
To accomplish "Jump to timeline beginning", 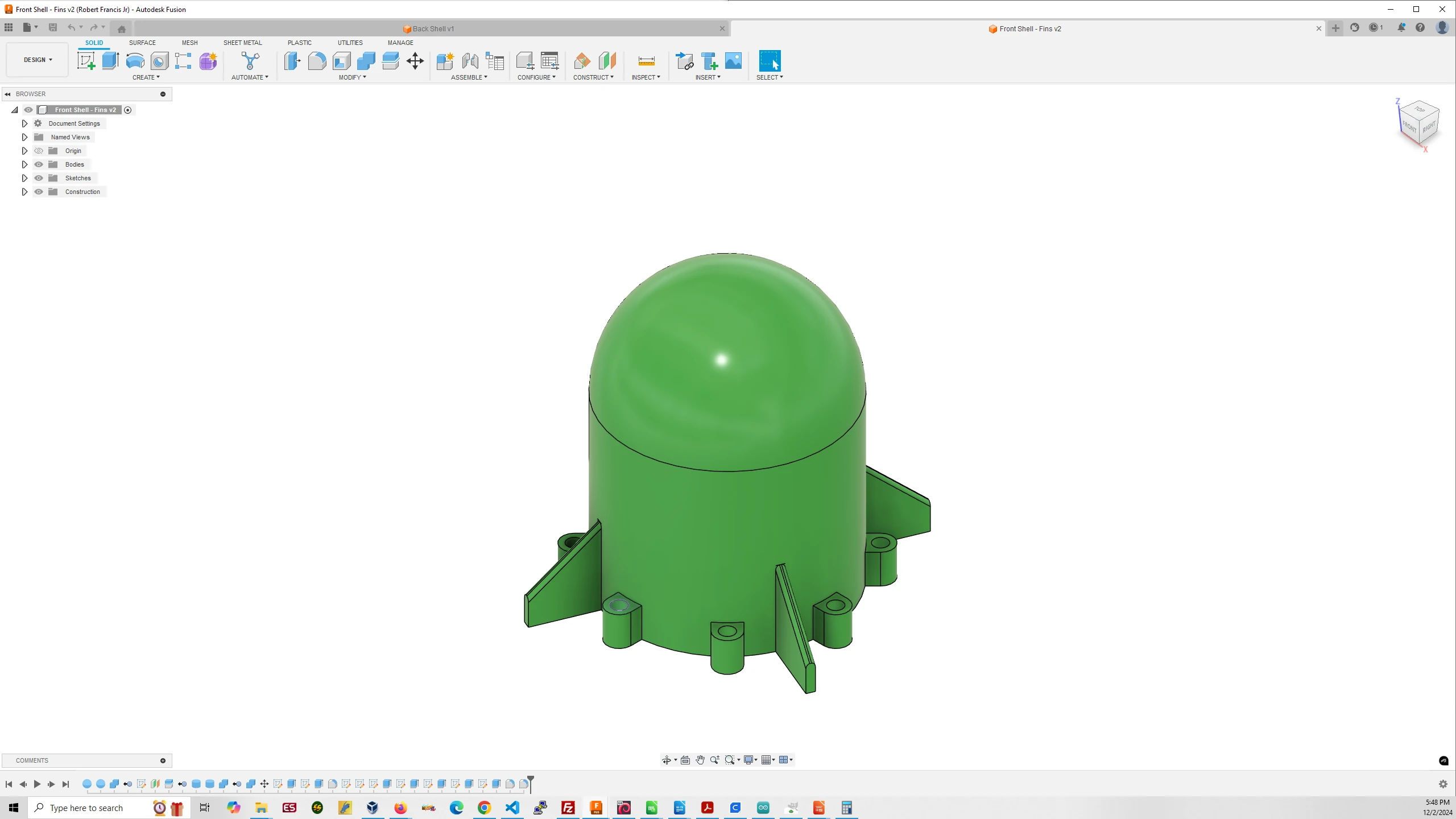I will point(9,784).
